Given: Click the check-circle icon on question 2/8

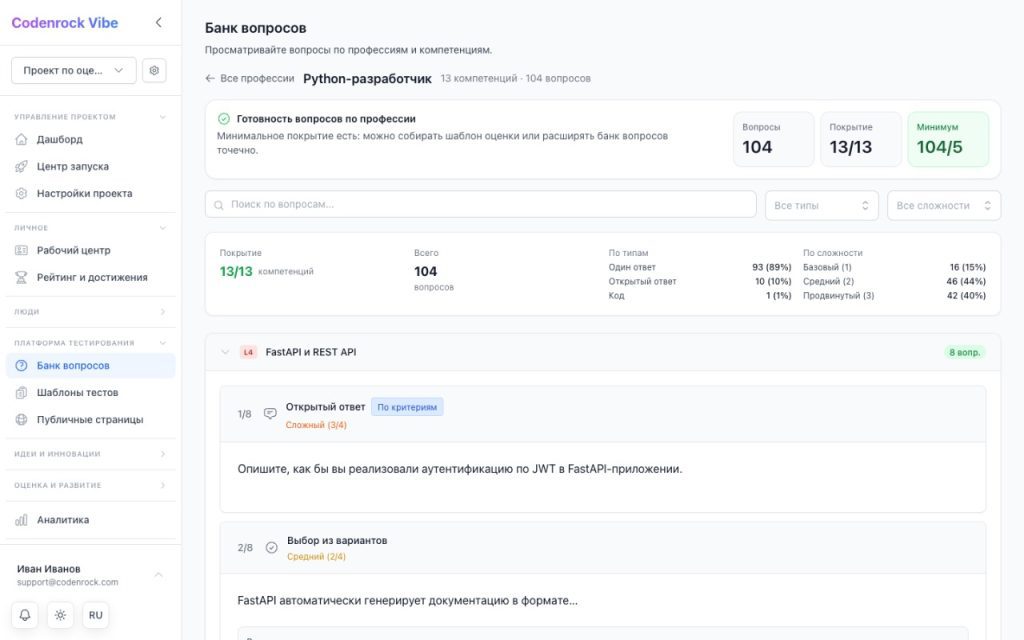Looking at the screenshot, I should (272, 547).
